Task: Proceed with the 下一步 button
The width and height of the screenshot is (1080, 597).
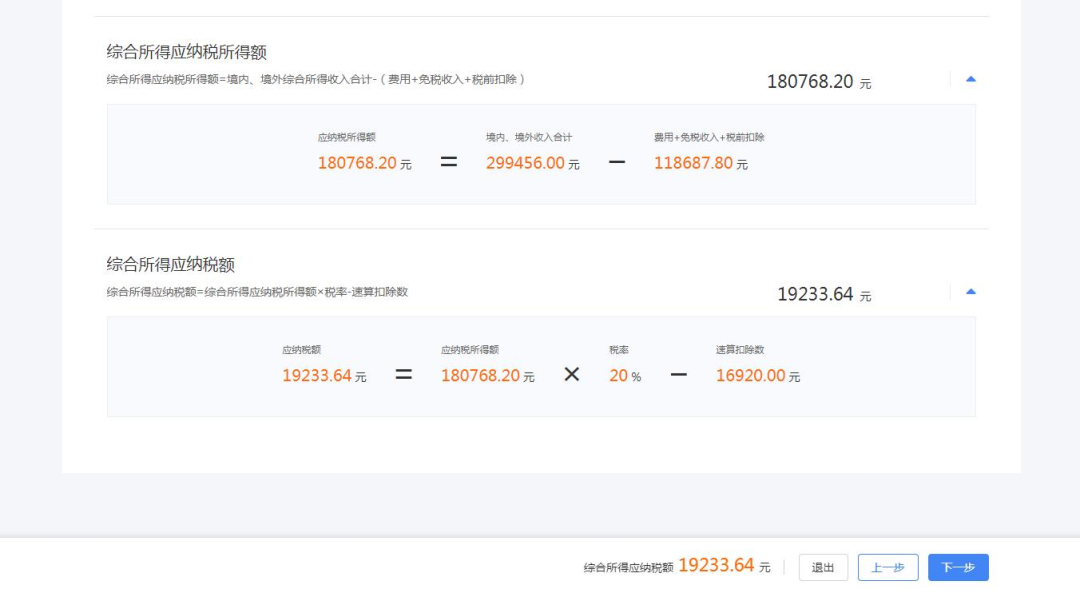Action: [x=958, y=567]
